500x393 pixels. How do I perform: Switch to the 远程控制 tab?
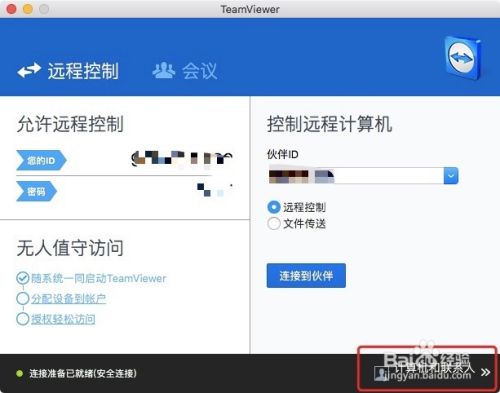coord(68,71)
